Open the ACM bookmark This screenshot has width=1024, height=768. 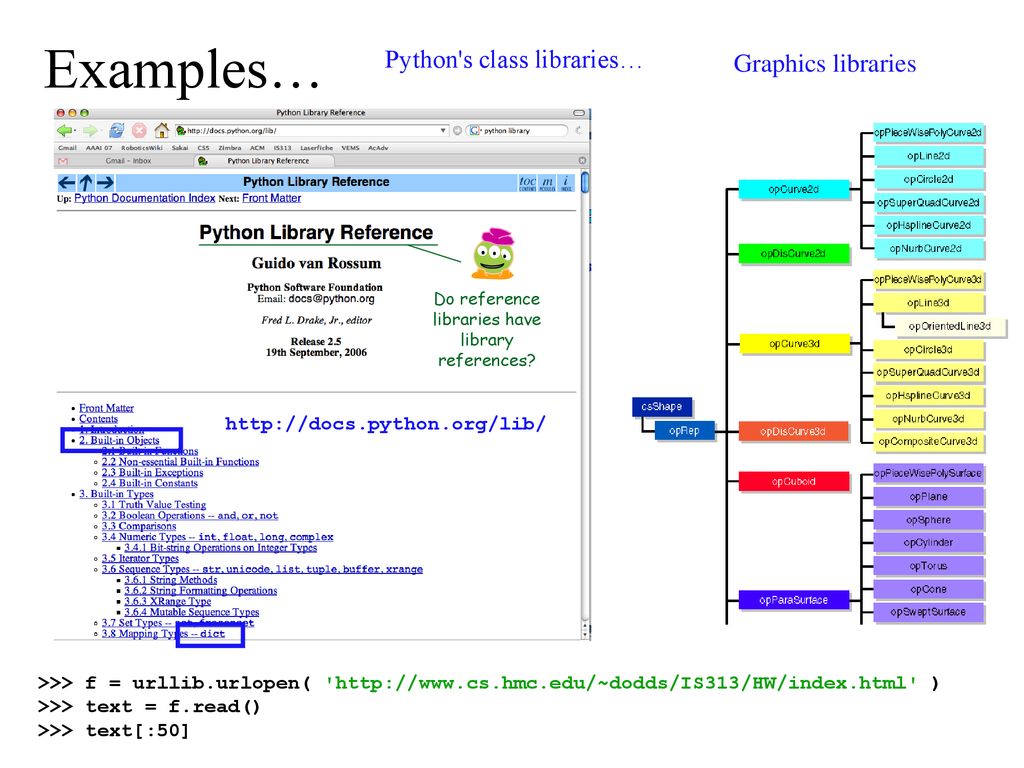click(258, 148)
